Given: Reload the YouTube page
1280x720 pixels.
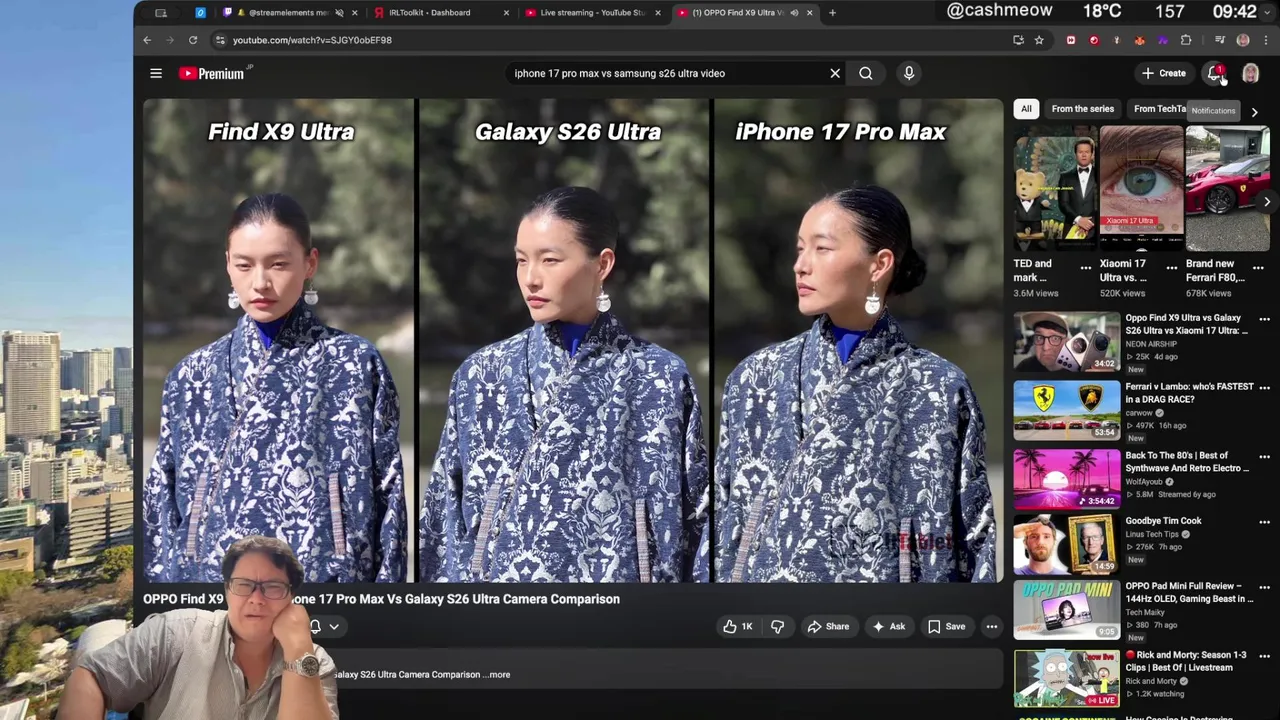Looking at the screenshot, I should 193,40.
